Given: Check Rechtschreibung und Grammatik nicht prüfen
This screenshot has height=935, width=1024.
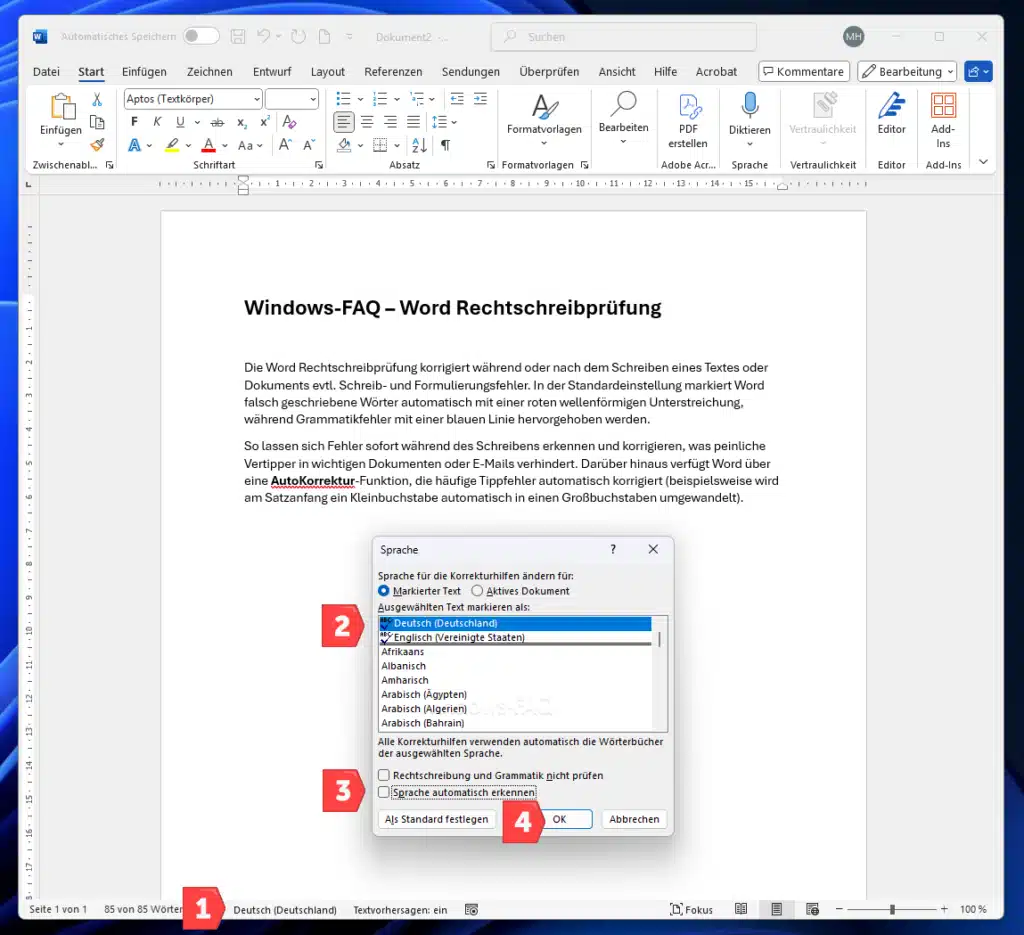Looking at the screenshot, I should [384, 775].
